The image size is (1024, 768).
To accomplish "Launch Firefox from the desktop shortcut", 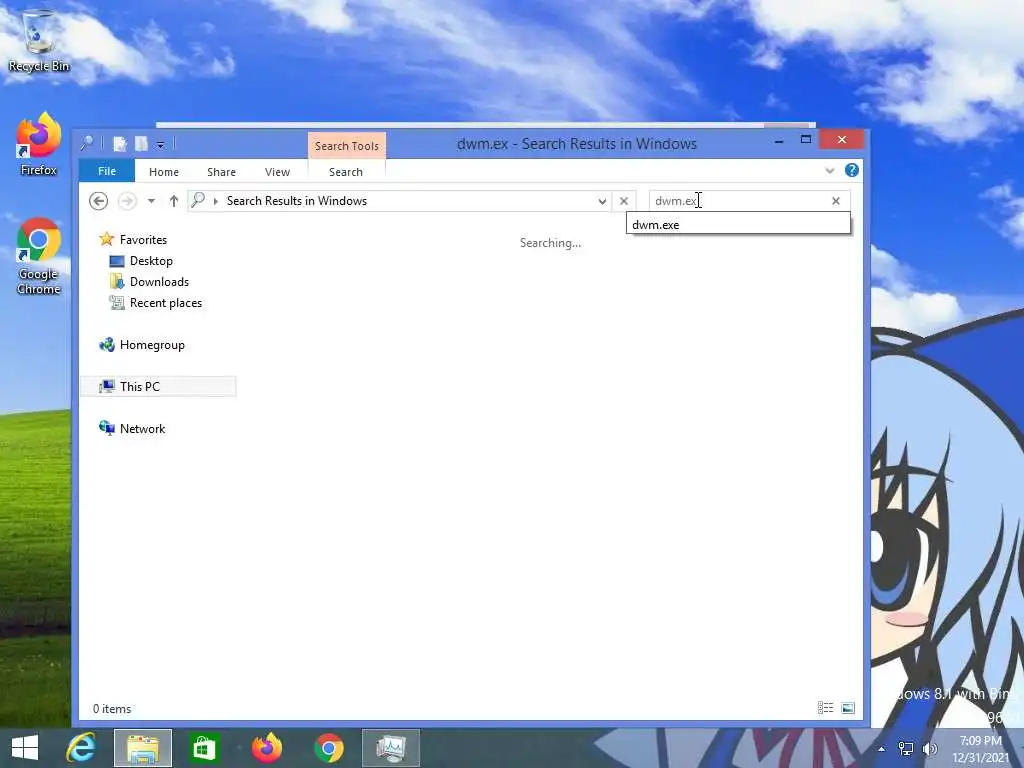I will (x=39, y=144).
